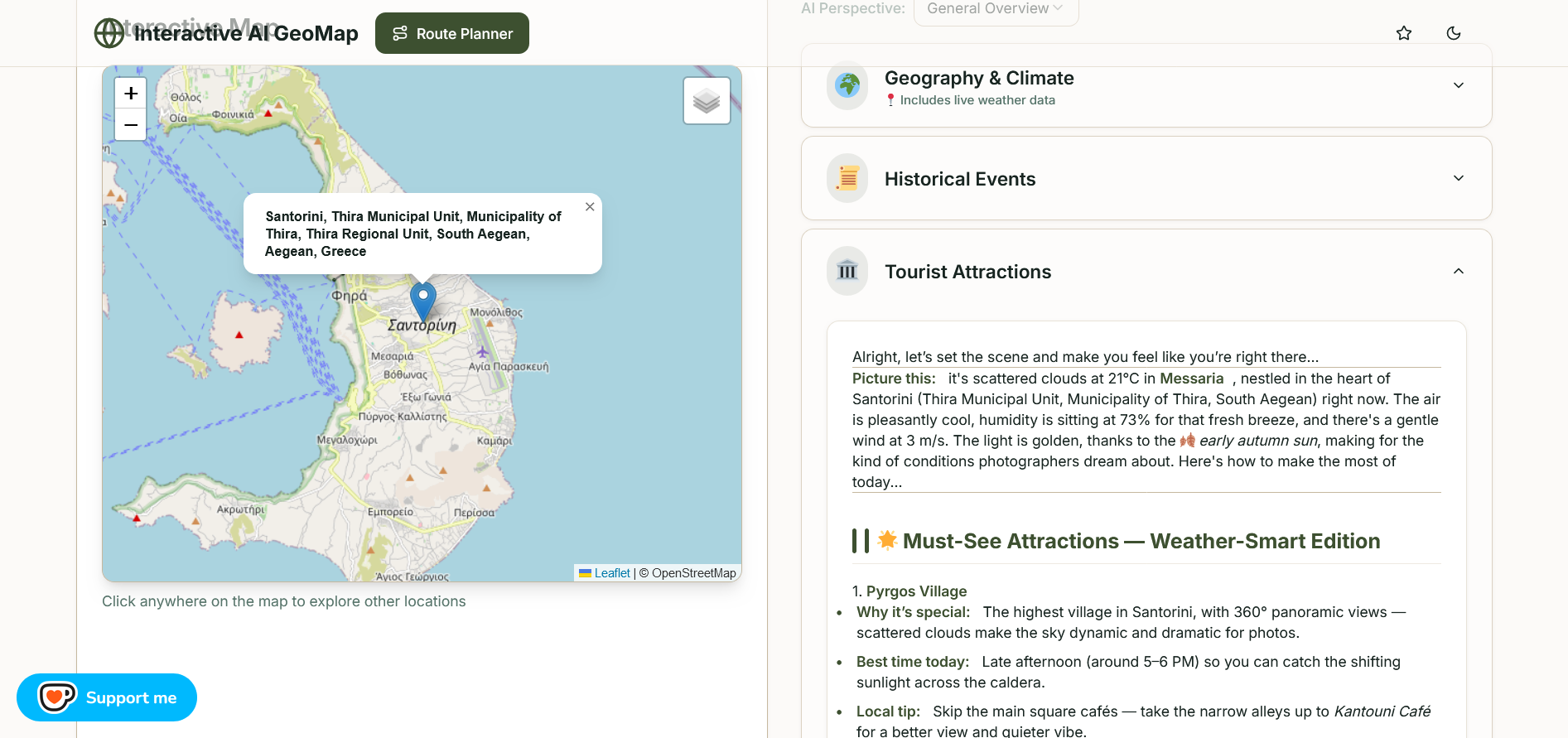1568x738 pixels.
Task: Open the Leaflet attribution link
Action: [612, 573]
